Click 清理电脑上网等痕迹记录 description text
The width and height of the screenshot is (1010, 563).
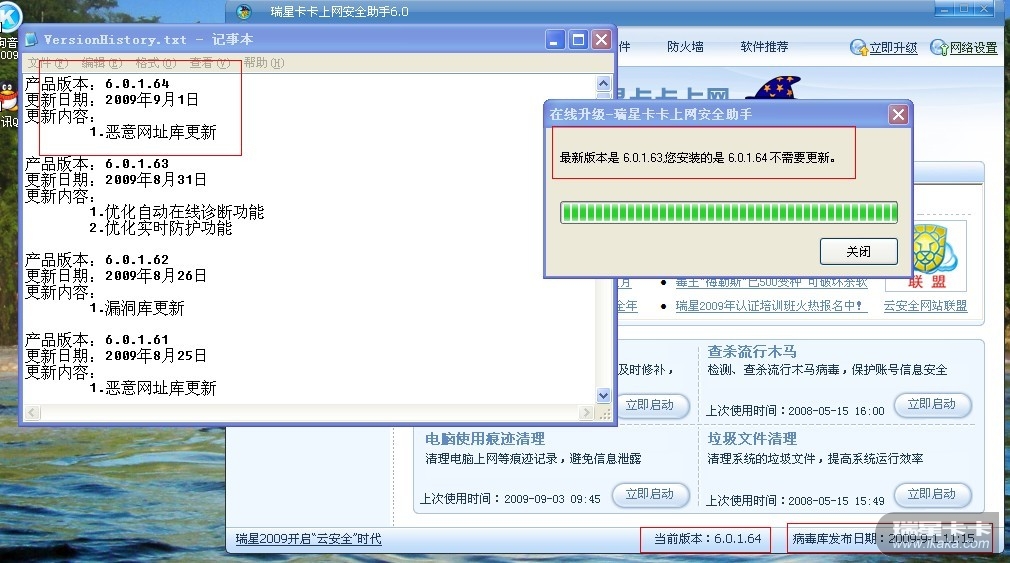(x=533, y=459)
